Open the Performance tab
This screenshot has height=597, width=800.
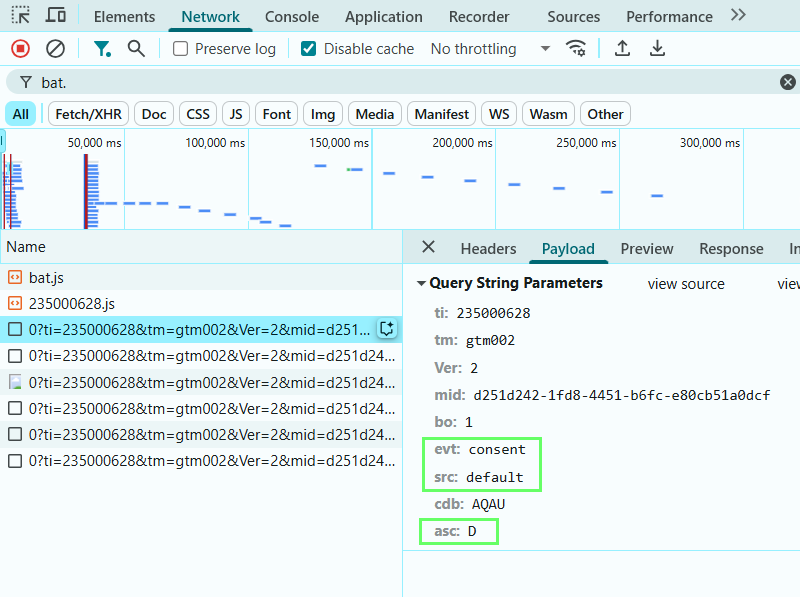[669, 17]
